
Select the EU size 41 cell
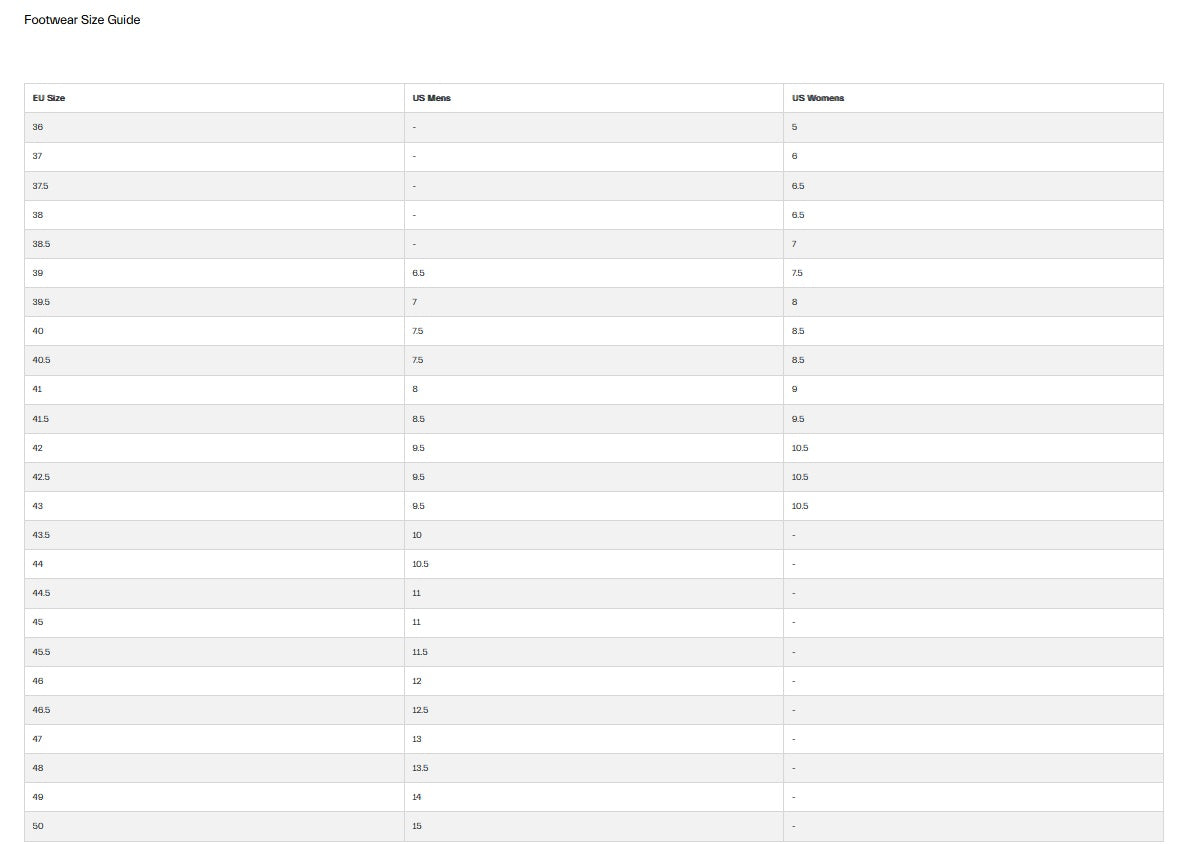[214, 390]
